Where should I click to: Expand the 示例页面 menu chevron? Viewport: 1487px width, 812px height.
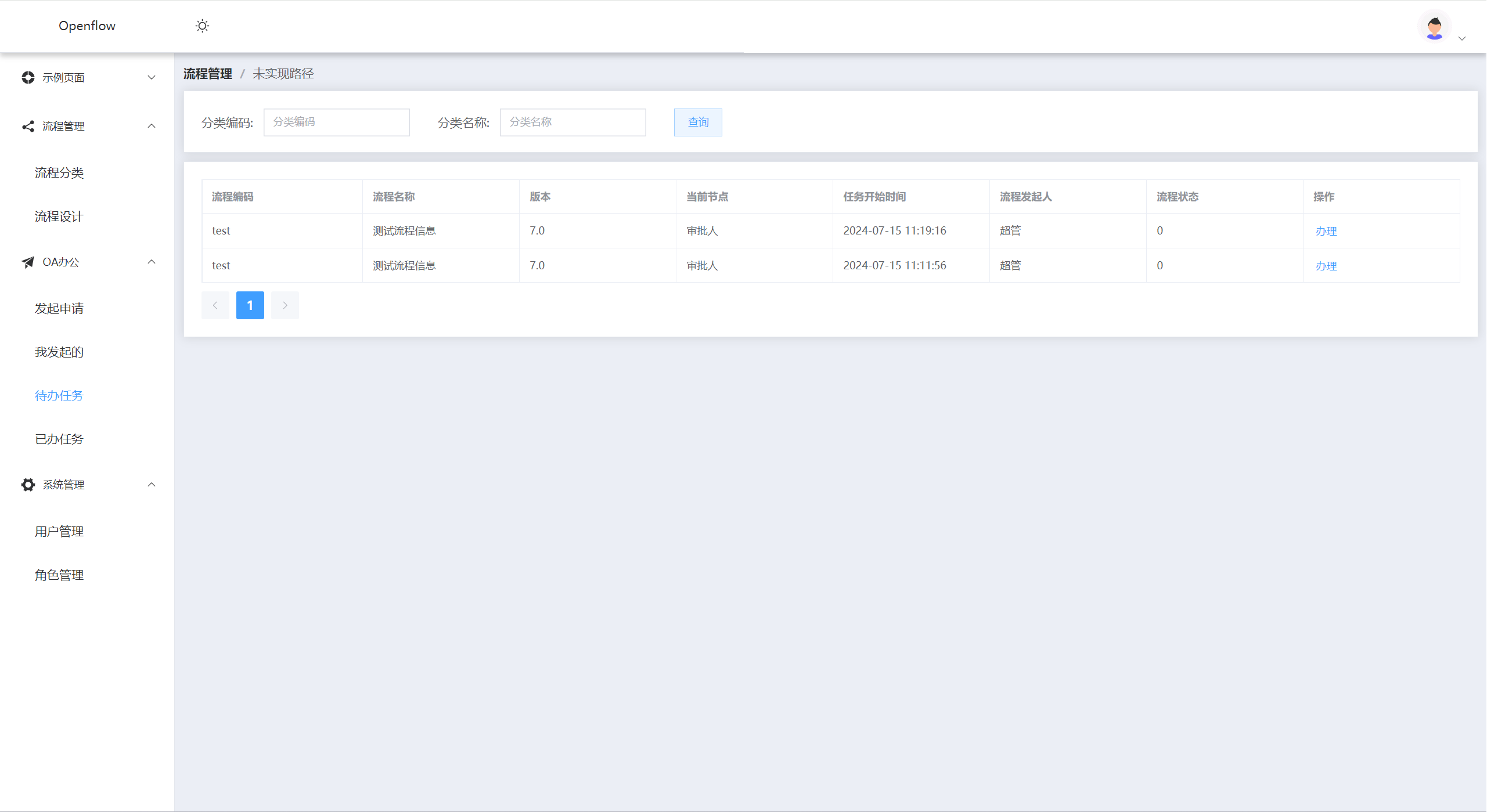(x=152, y=78)
